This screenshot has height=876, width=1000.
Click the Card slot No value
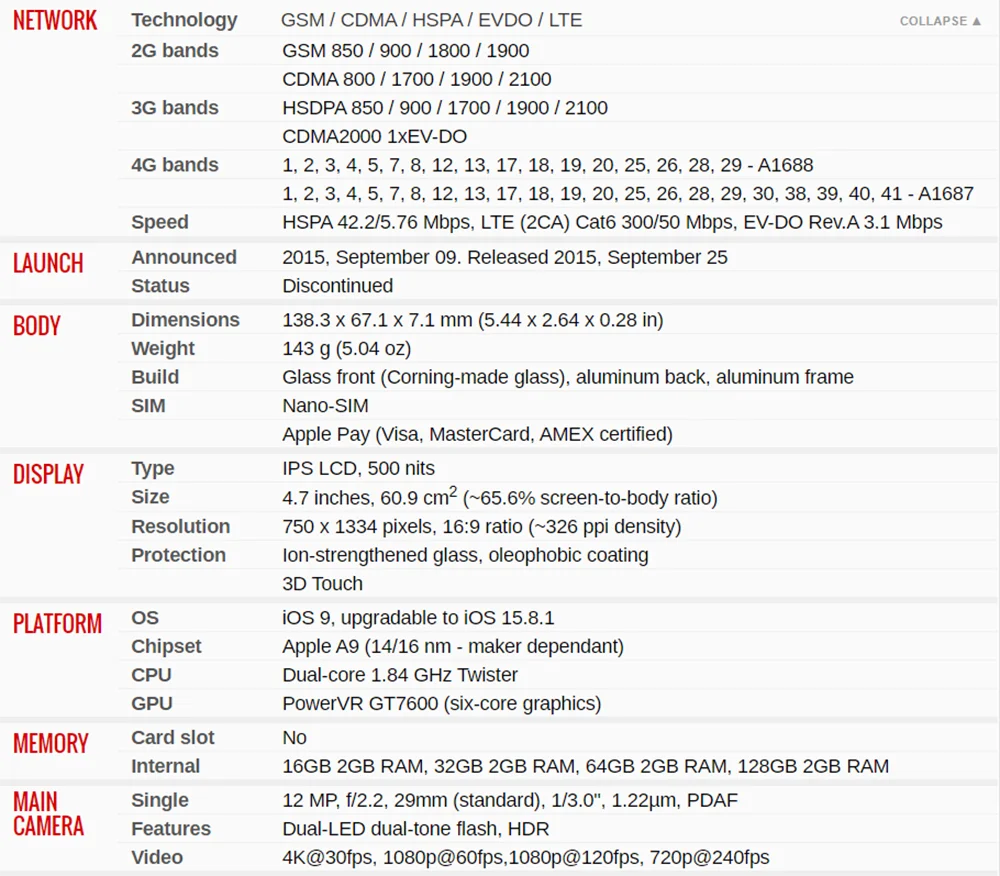[294, 738]
